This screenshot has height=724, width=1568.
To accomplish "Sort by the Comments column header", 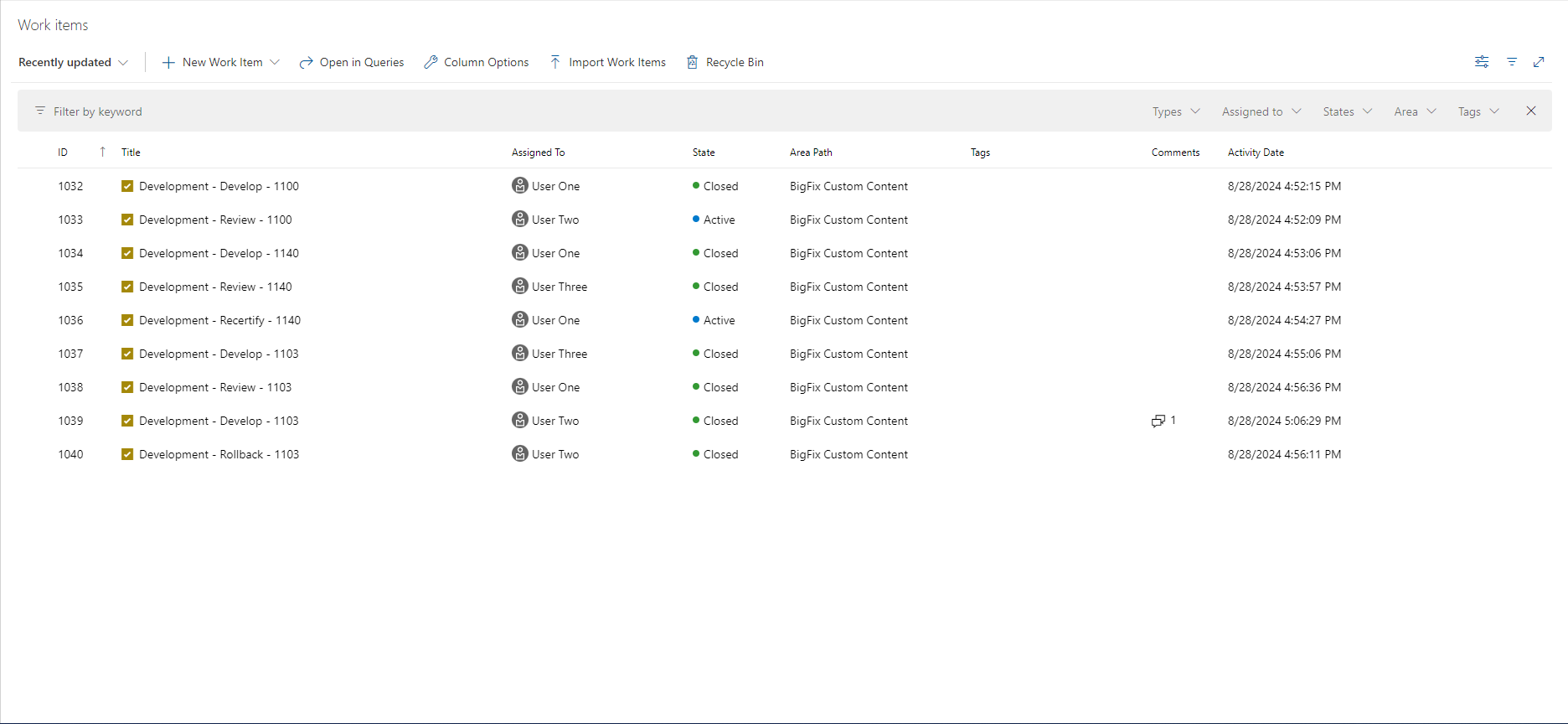I will click(x=1175, y=153).
